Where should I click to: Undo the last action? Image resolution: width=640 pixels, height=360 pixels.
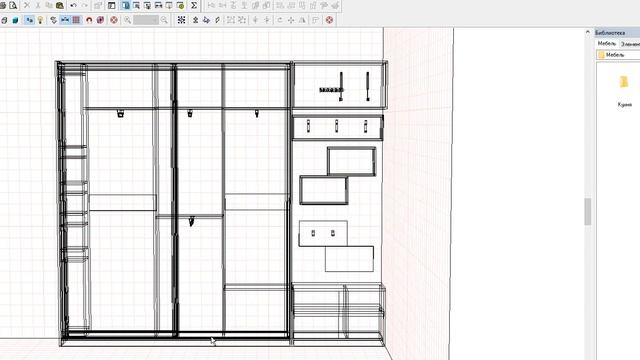pyautogui.click(x=73, y=6)
